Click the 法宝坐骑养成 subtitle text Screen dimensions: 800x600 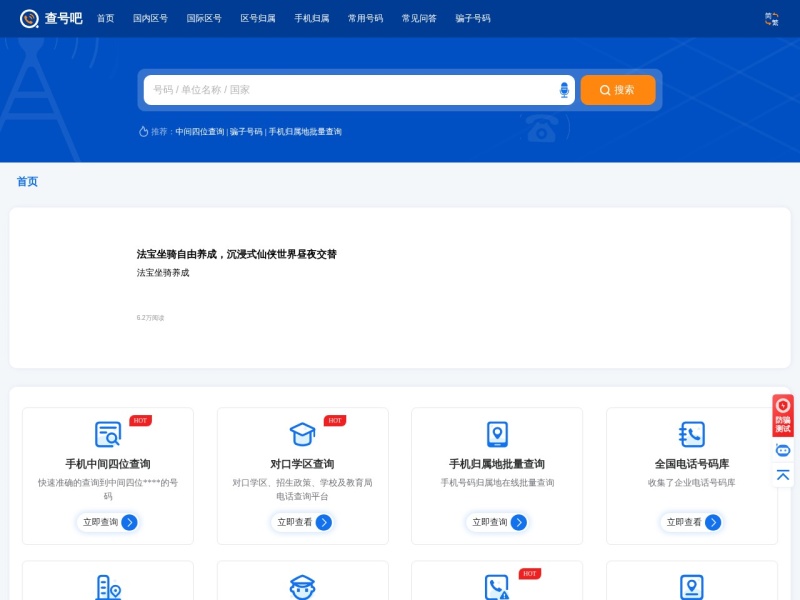[163, 273]
